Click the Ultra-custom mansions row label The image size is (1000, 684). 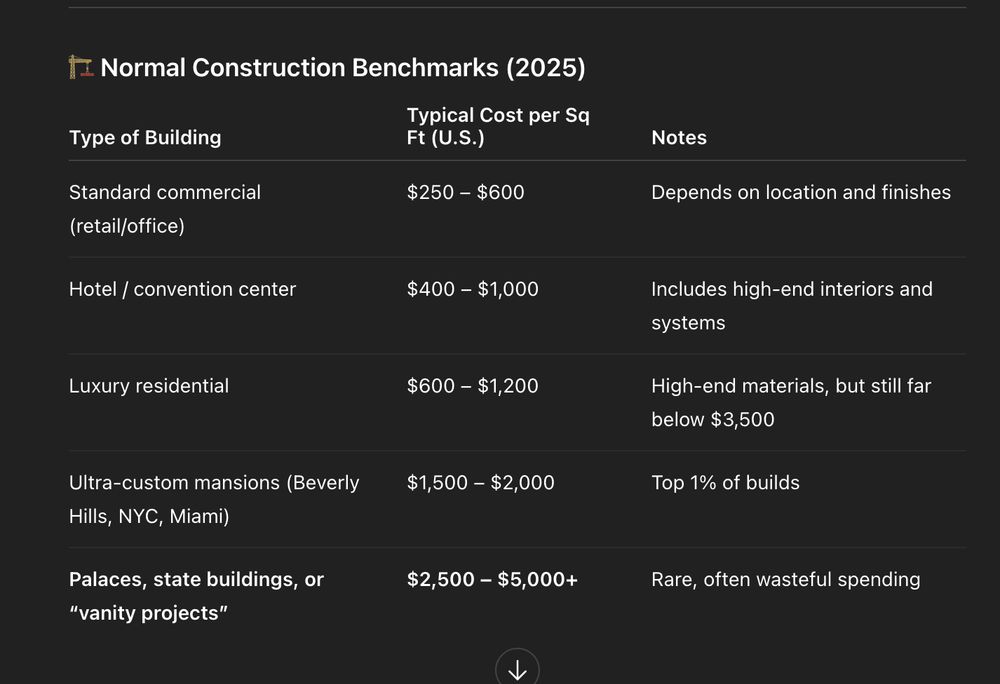(x=214, y=499)
